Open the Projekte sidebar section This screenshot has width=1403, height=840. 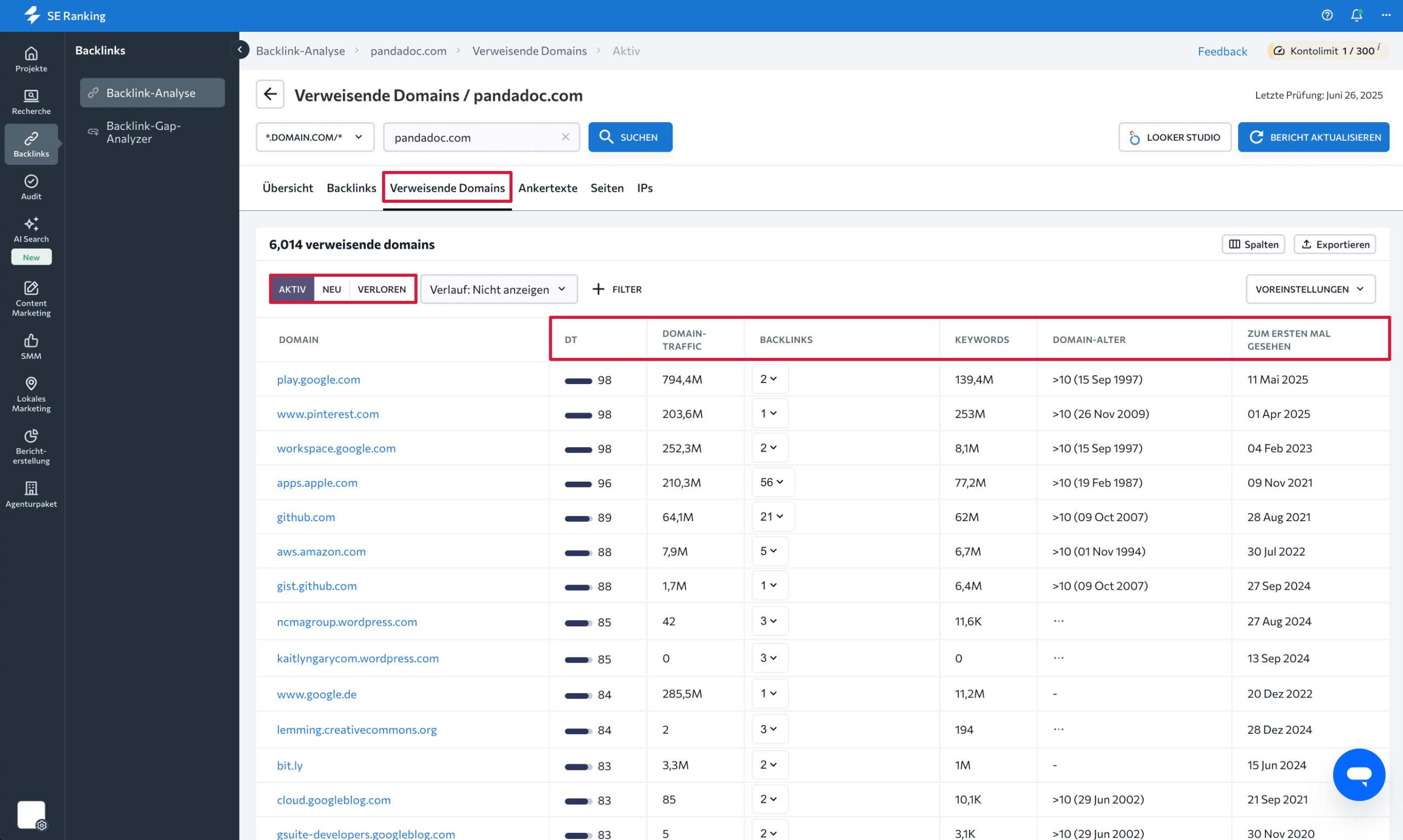pyautogui.click(x=31, y=59)
